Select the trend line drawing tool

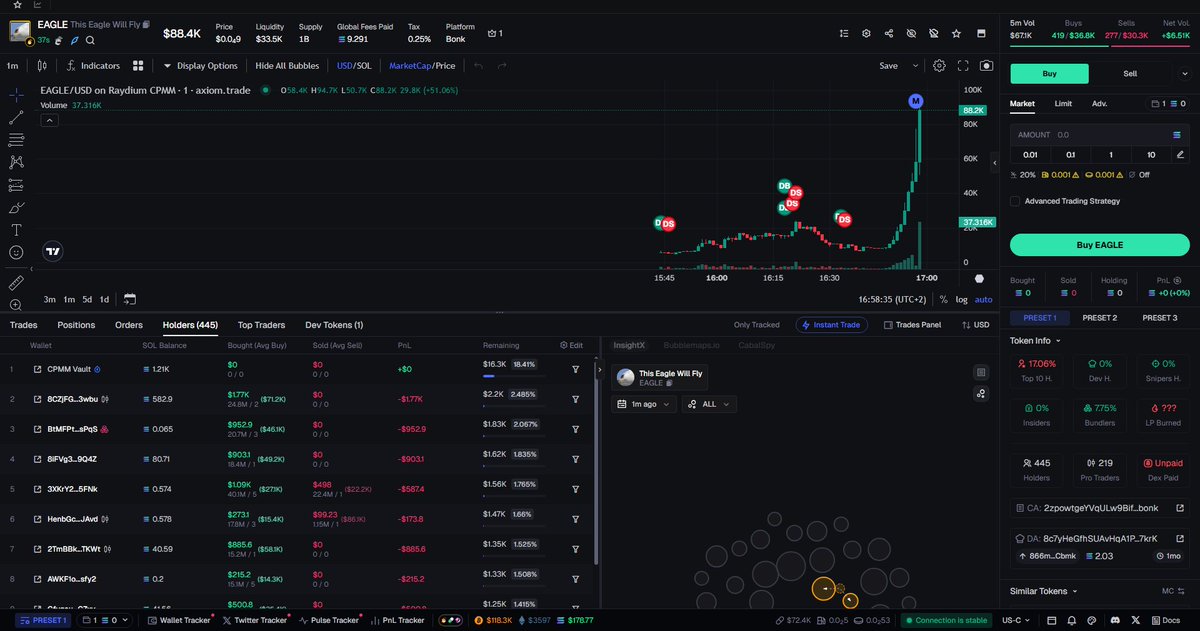16,117
